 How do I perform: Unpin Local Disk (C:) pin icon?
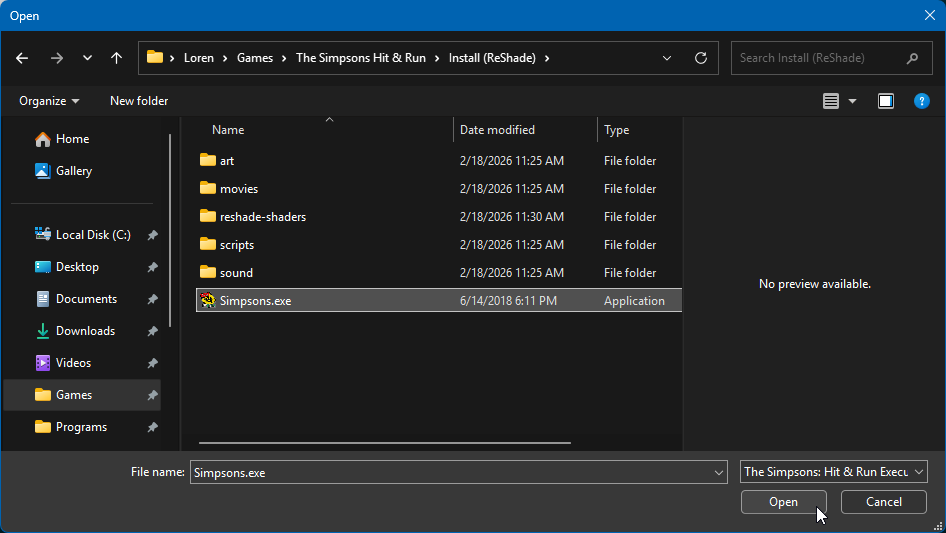[153, 235]
